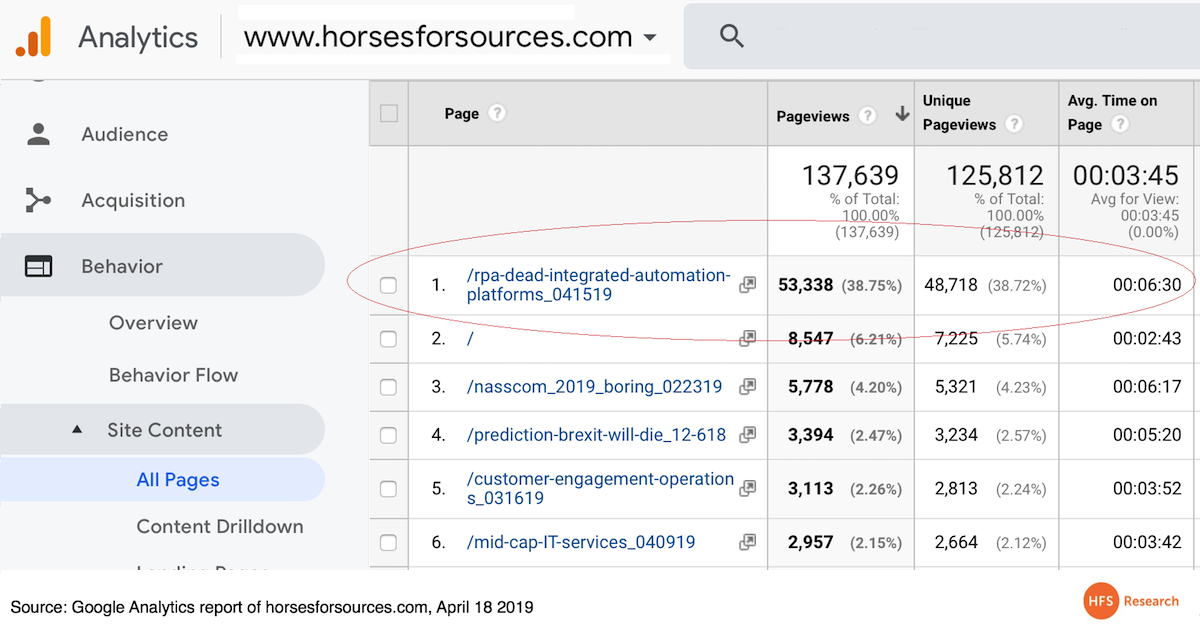Image resolution: width=1200 pixels, height=626 pixels.
Task: Open /rpa-dead-integrated-automation-platforms_041519 page link
Action: [599, 285]
